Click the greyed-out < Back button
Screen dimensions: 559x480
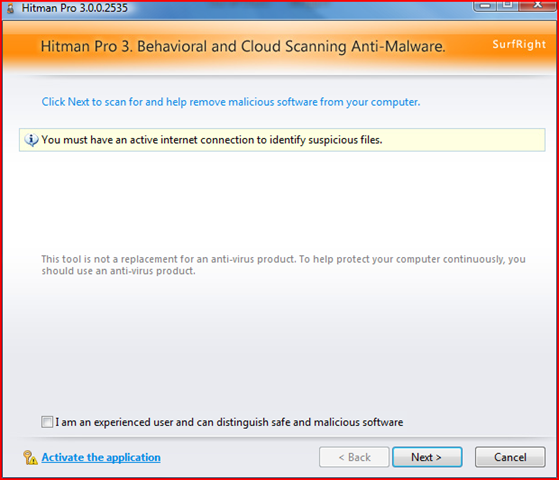coord(354,457)
